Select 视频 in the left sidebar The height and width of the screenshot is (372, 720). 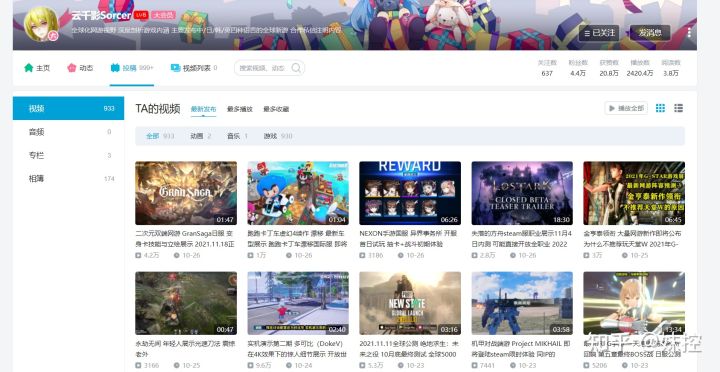[x=68, y=108]
